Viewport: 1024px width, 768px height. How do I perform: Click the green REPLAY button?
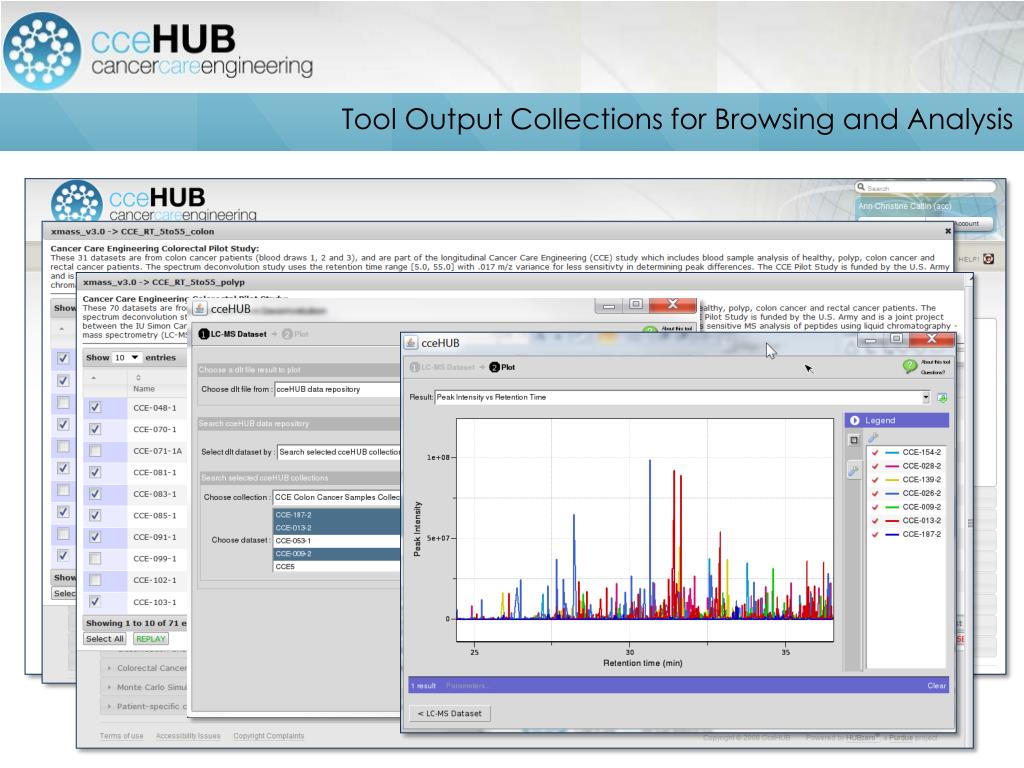[151, 639]
